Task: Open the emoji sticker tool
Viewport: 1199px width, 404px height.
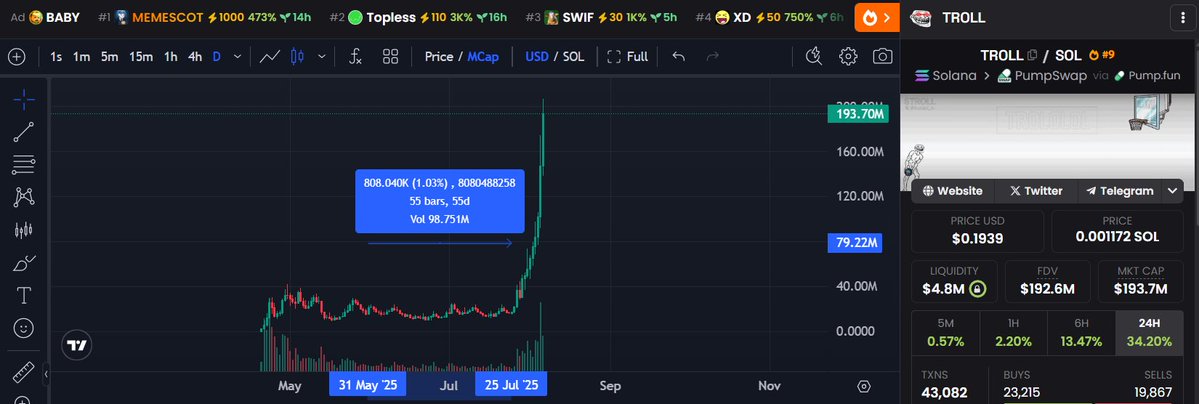Action: tap(24, 328)
